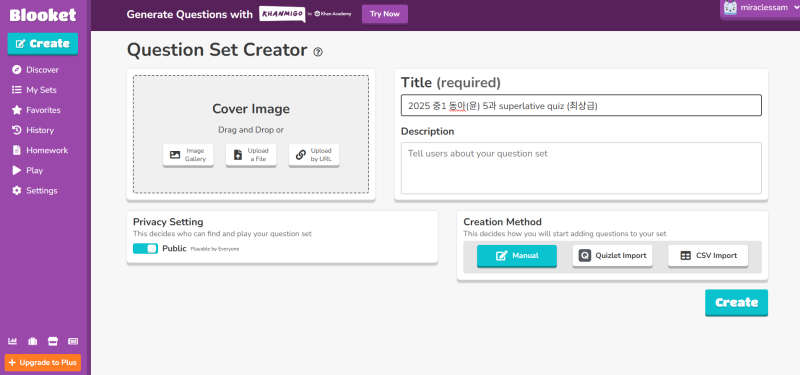
Task: Click into the Description text area
Action: pos(581,168)
